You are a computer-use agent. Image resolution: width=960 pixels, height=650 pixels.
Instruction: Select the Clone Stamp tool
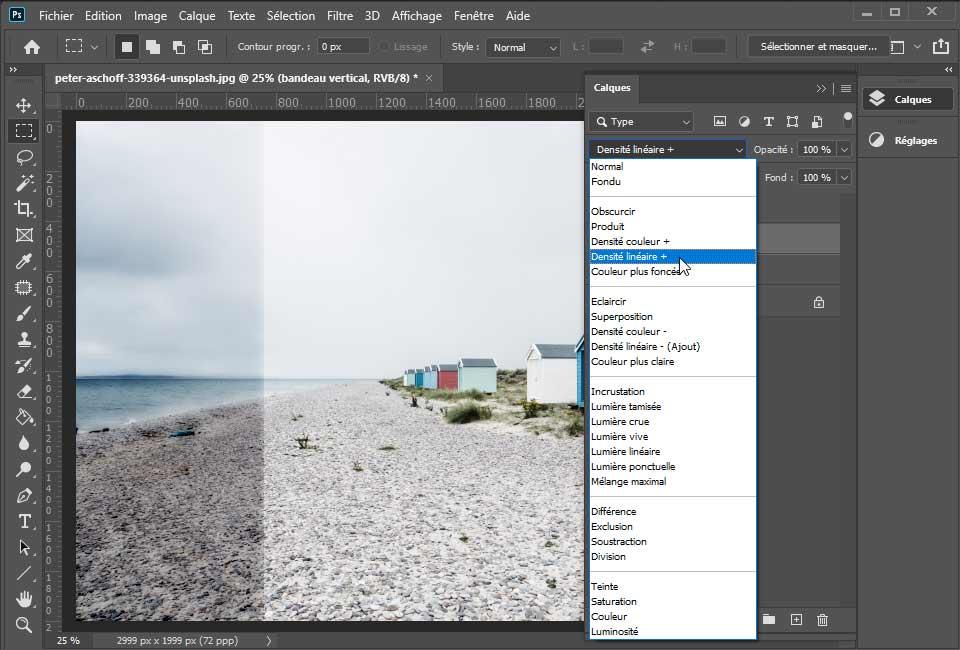point(24,339)
